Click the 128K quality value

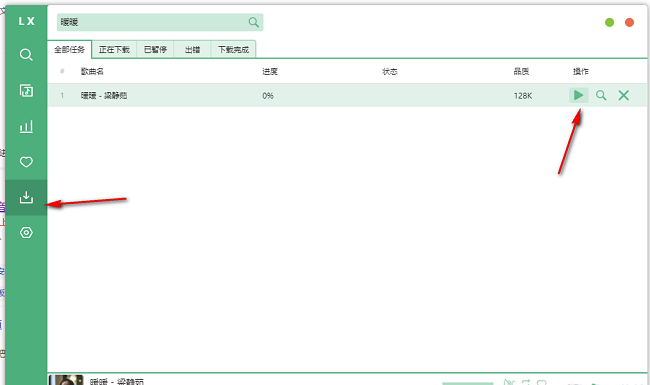pyautogui.click(x=523, y=96)
